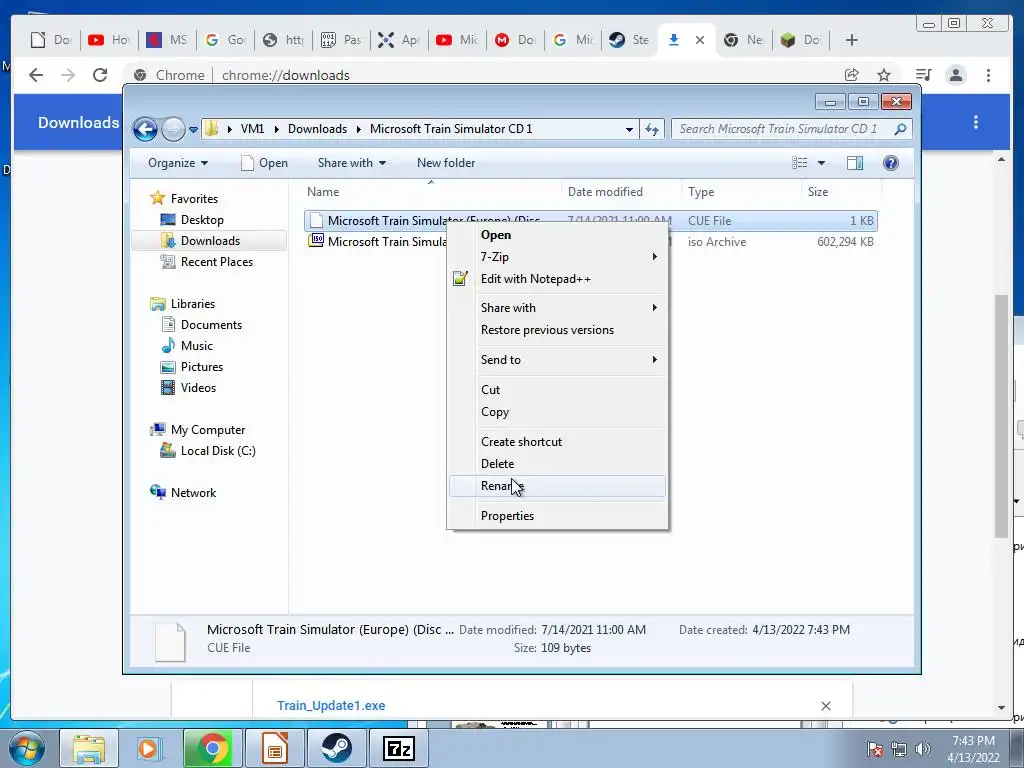
Task: Refresh the Explorer folder view
Action: (x=652, y=129)
